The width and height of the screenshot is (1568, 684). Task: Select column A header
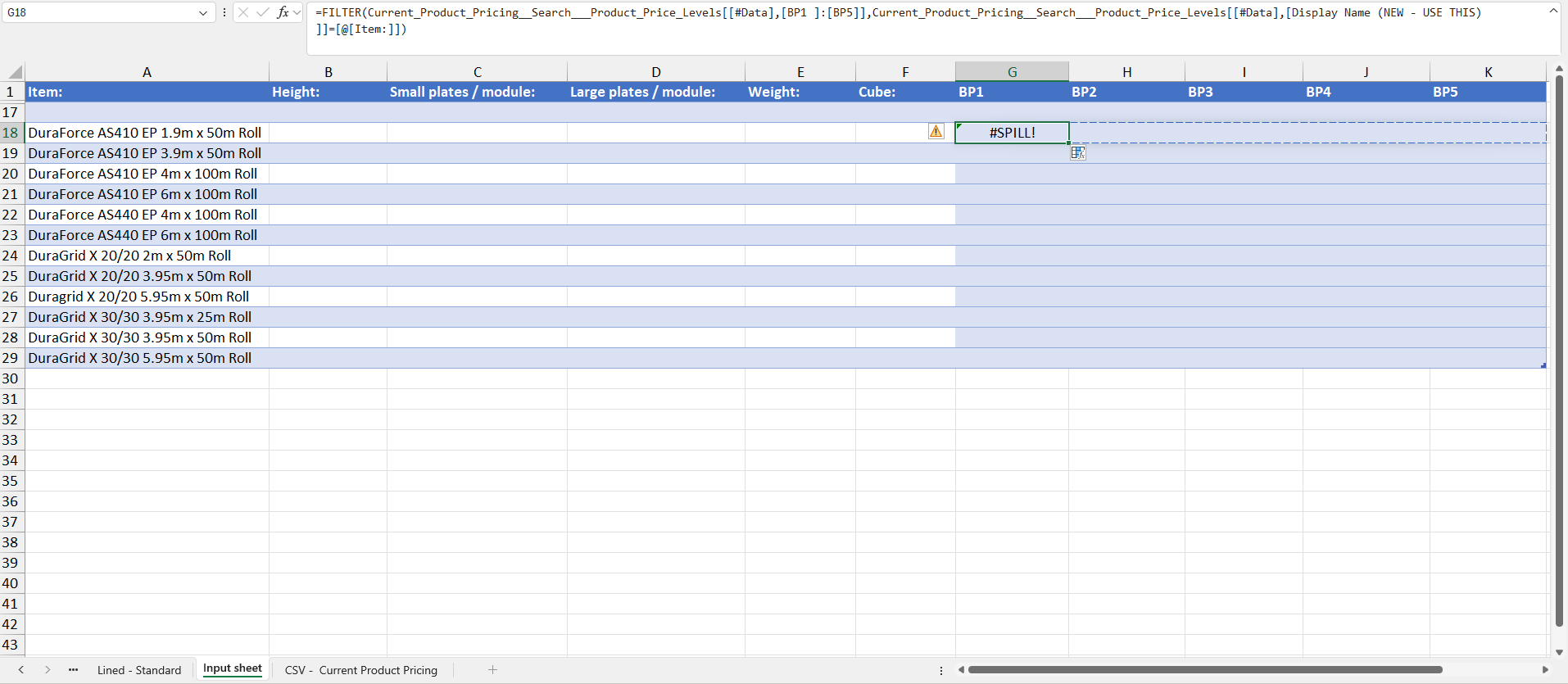[x=147, y=71]
